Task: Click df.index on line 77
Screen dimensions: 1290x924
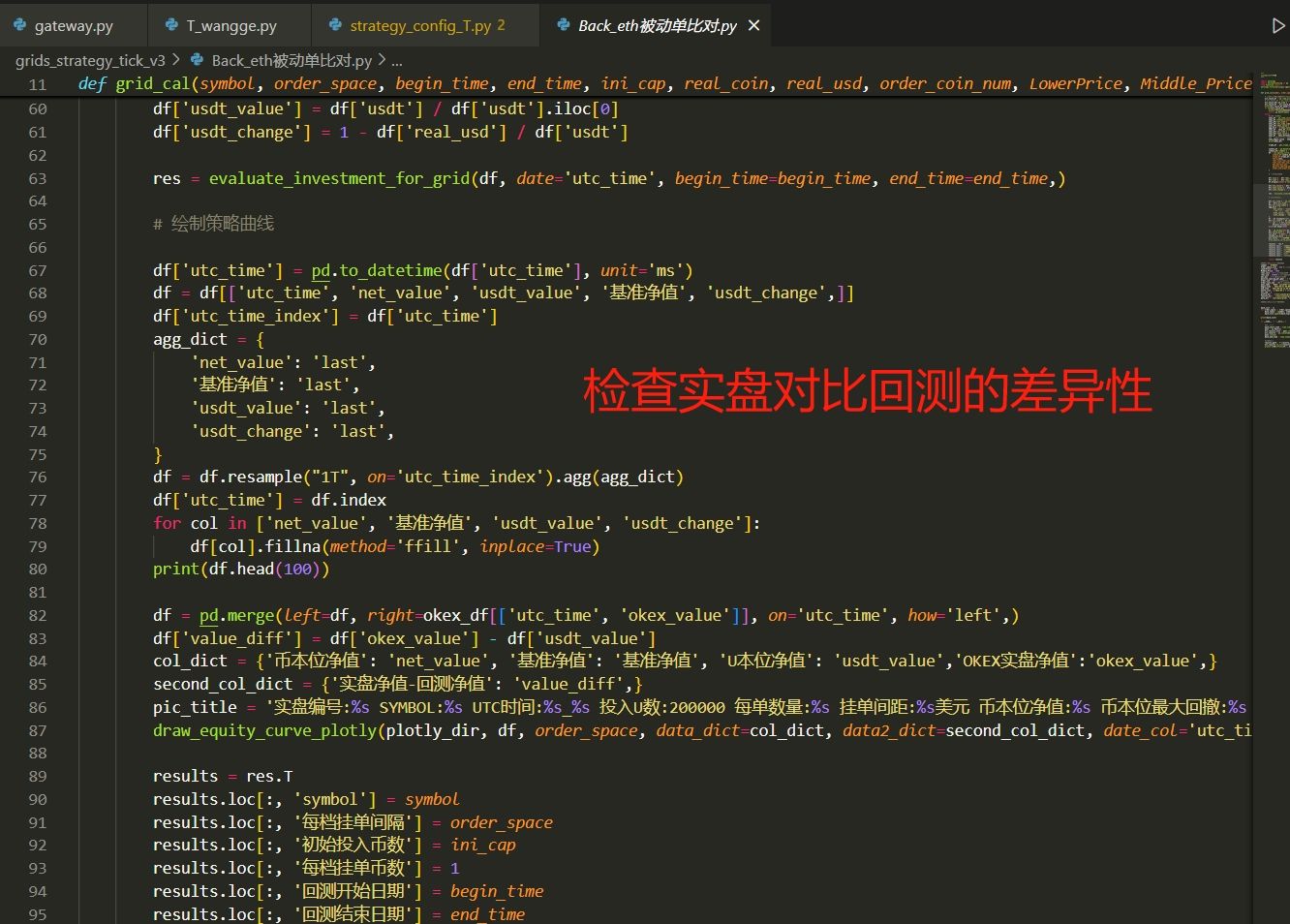Action: 349,501
